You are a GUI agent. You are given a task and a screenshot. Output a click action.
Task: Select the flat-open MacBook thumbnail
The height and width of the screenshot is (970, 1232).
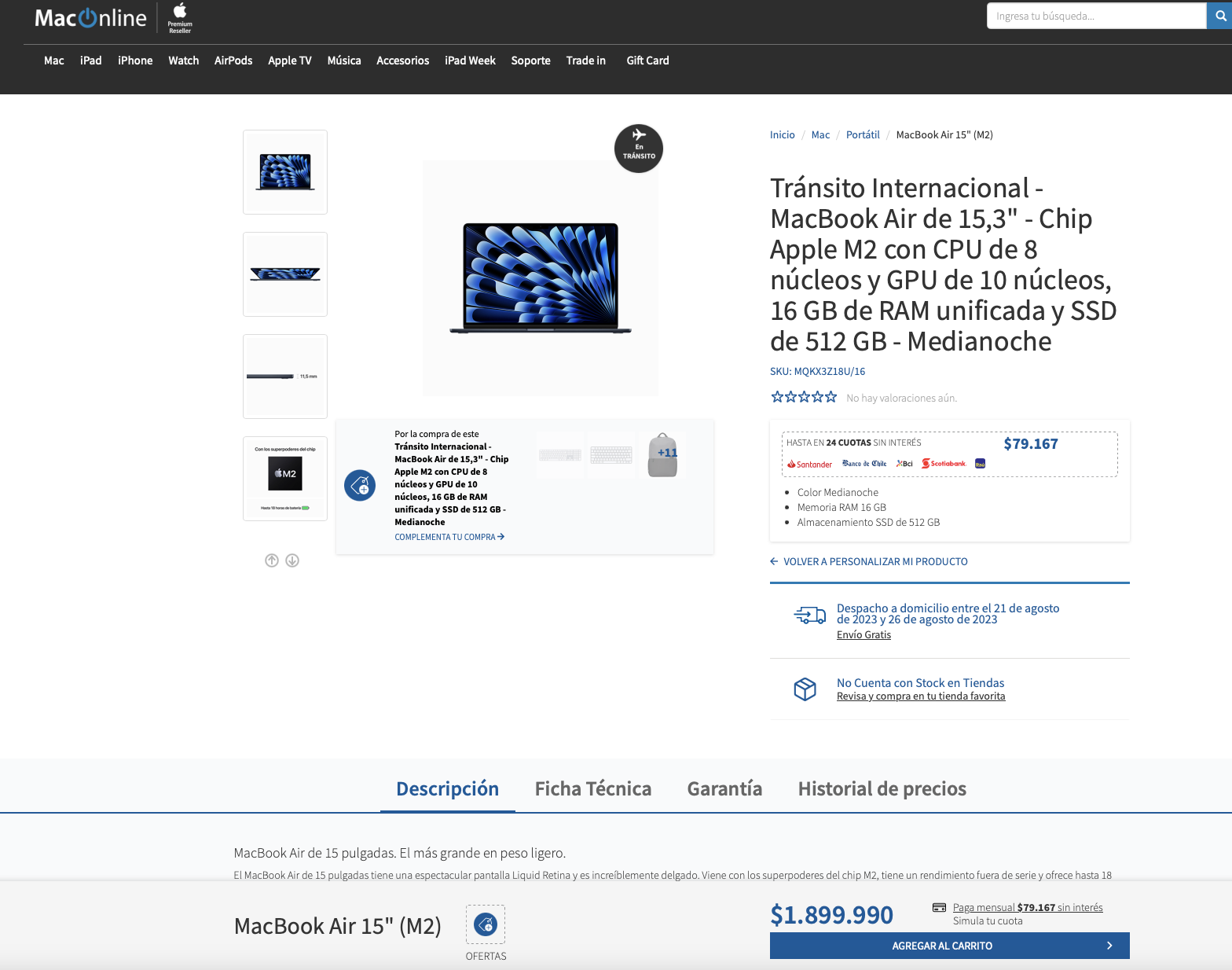285,274
